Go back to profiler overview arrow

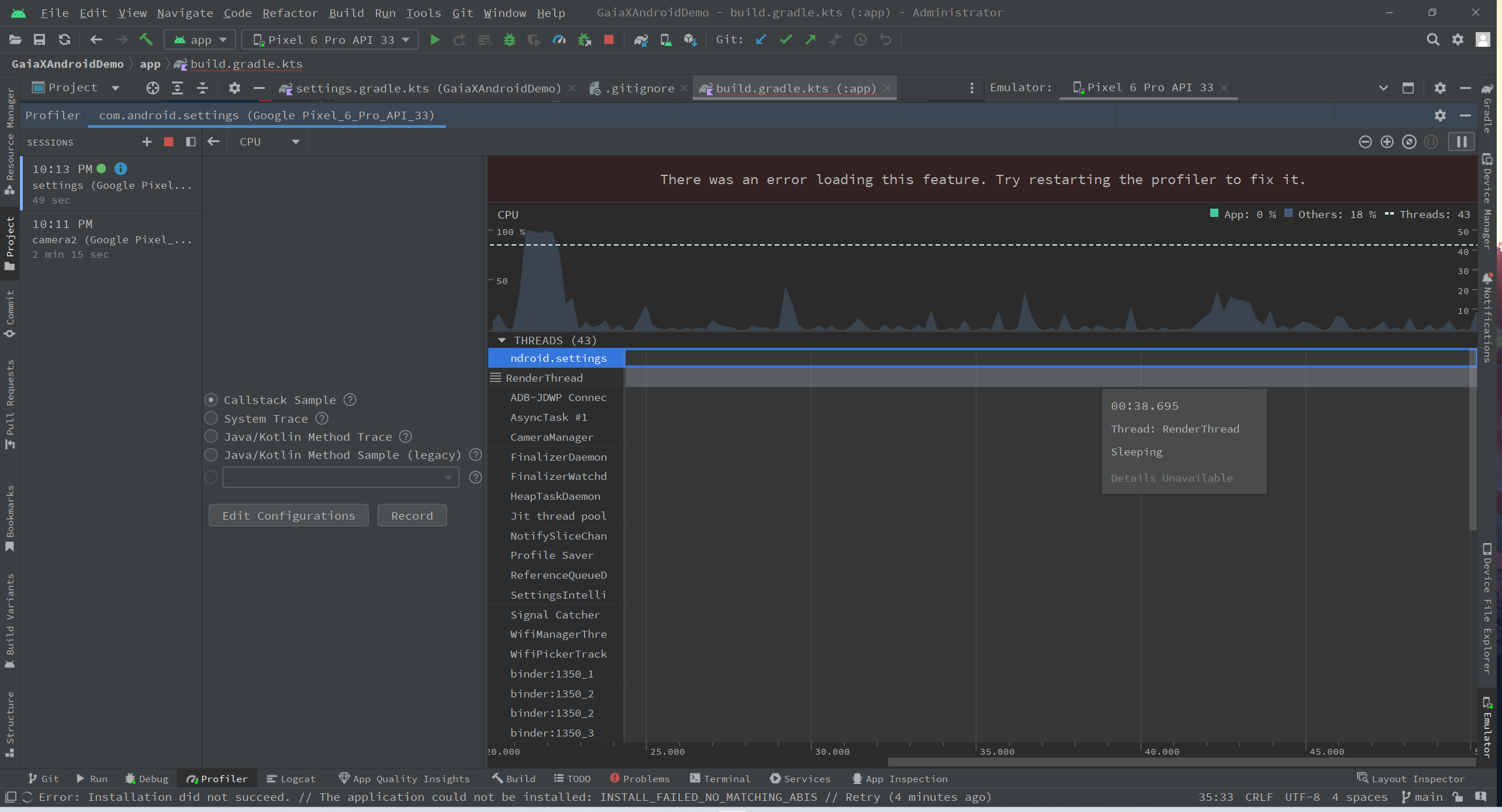(213, 142)
